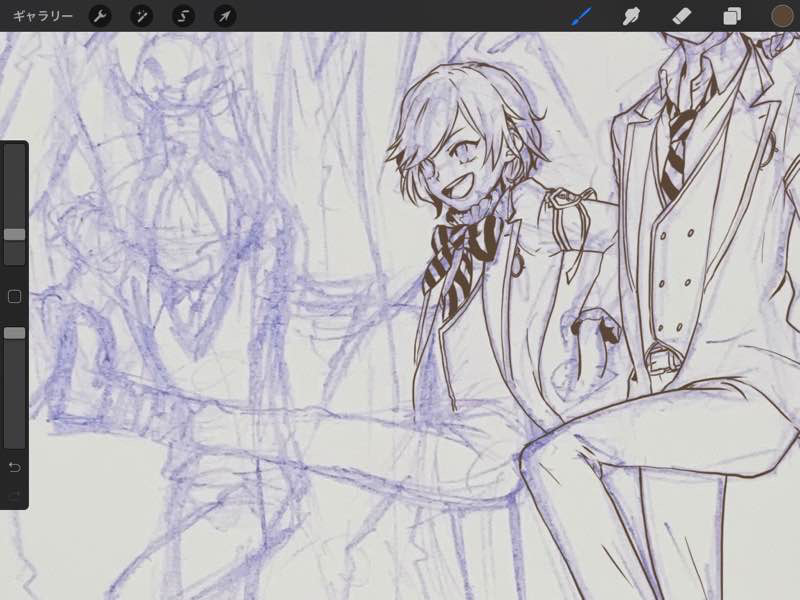Image resolution: width=800 pixels, height=600 pixels.
Task: Select the Smudge finger tool
Action: (631, 16)
